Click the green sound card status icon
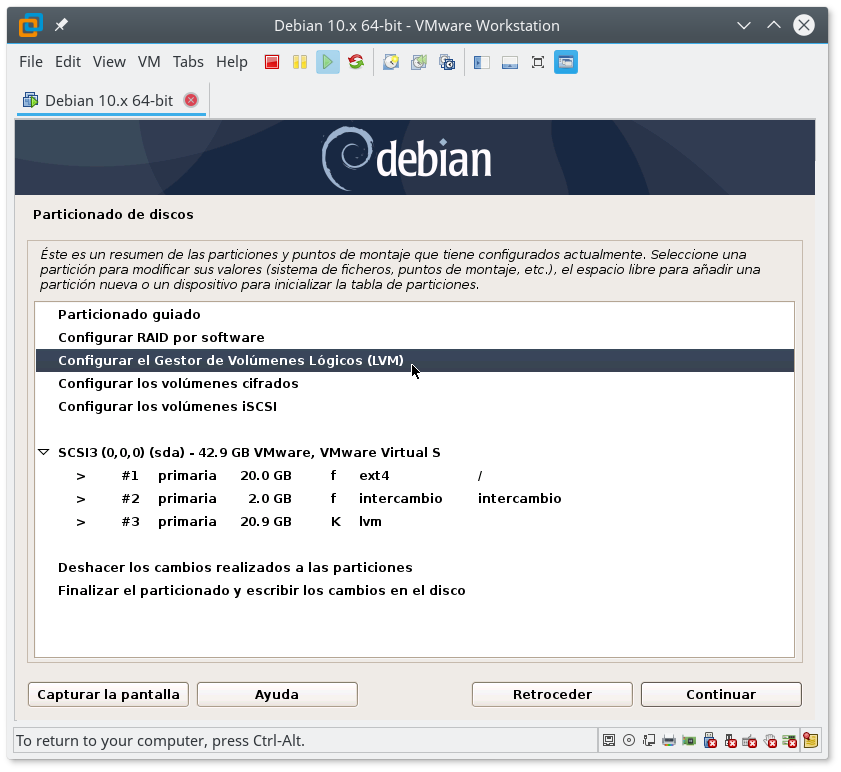 point(689,741)
